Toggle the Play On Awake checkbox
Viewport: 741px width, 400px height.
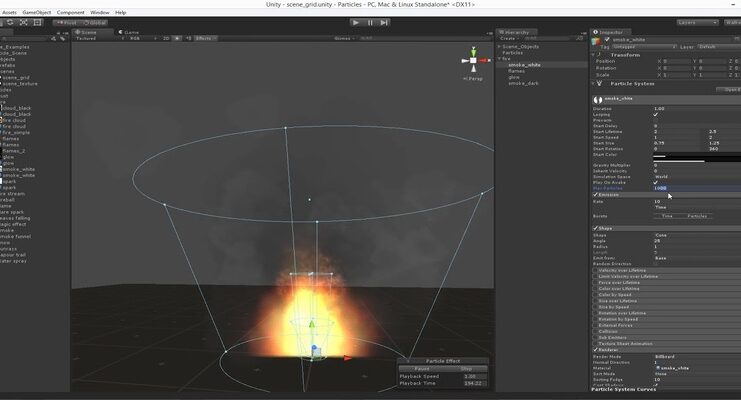point(655,183)
